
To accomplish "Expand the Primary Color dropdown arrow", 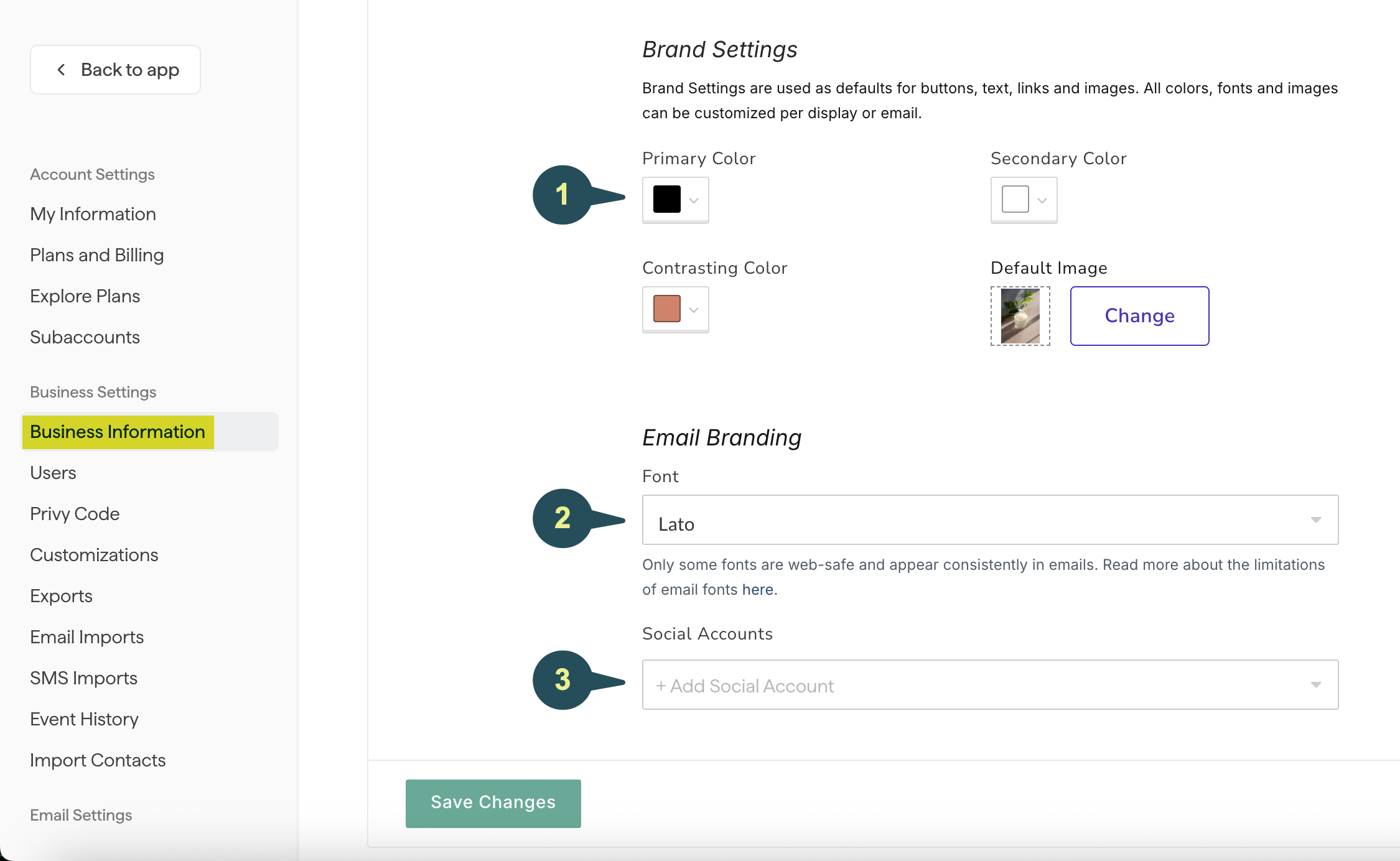I will pyautogui.click(x=694, y=200).
